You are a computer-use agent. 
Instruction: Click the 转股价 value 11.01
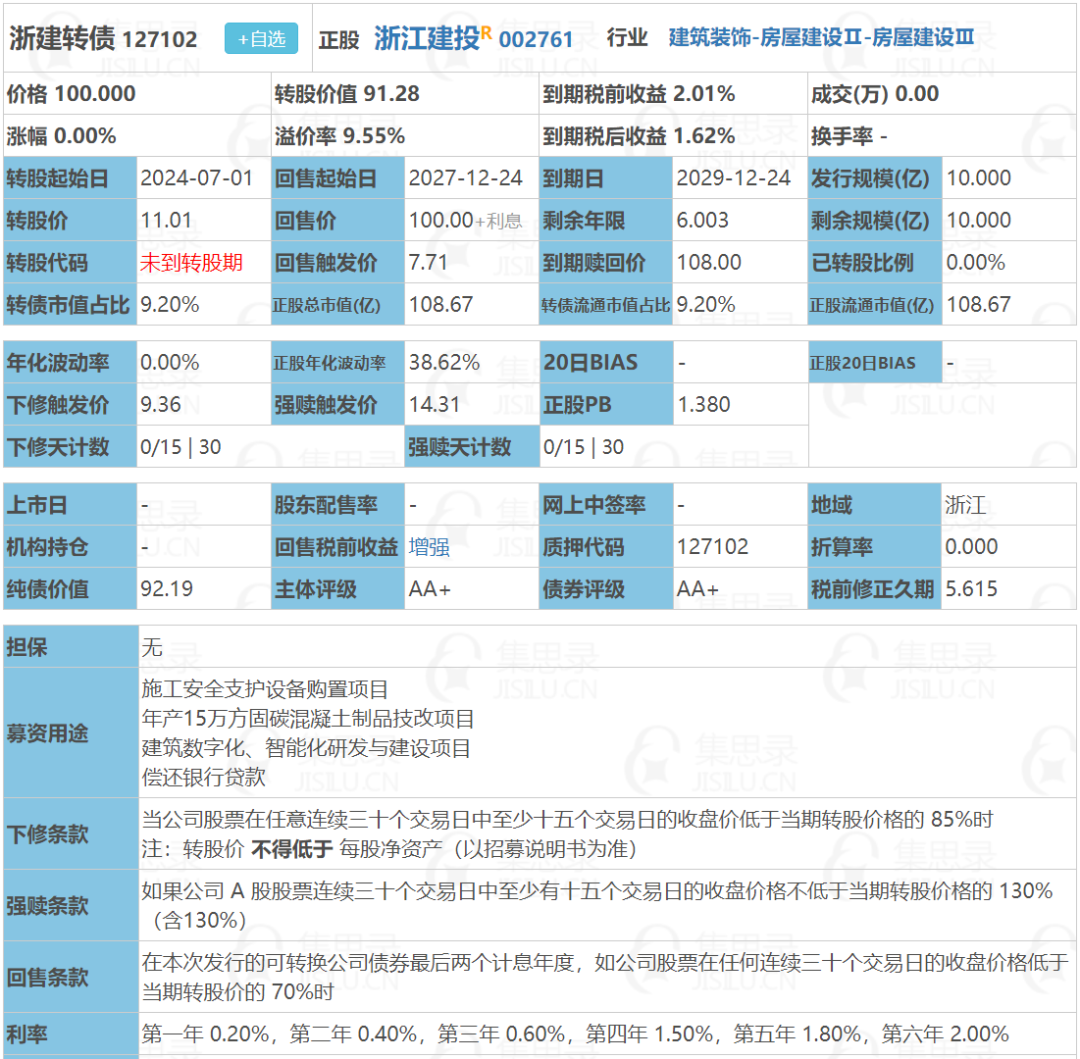(166, 220)
